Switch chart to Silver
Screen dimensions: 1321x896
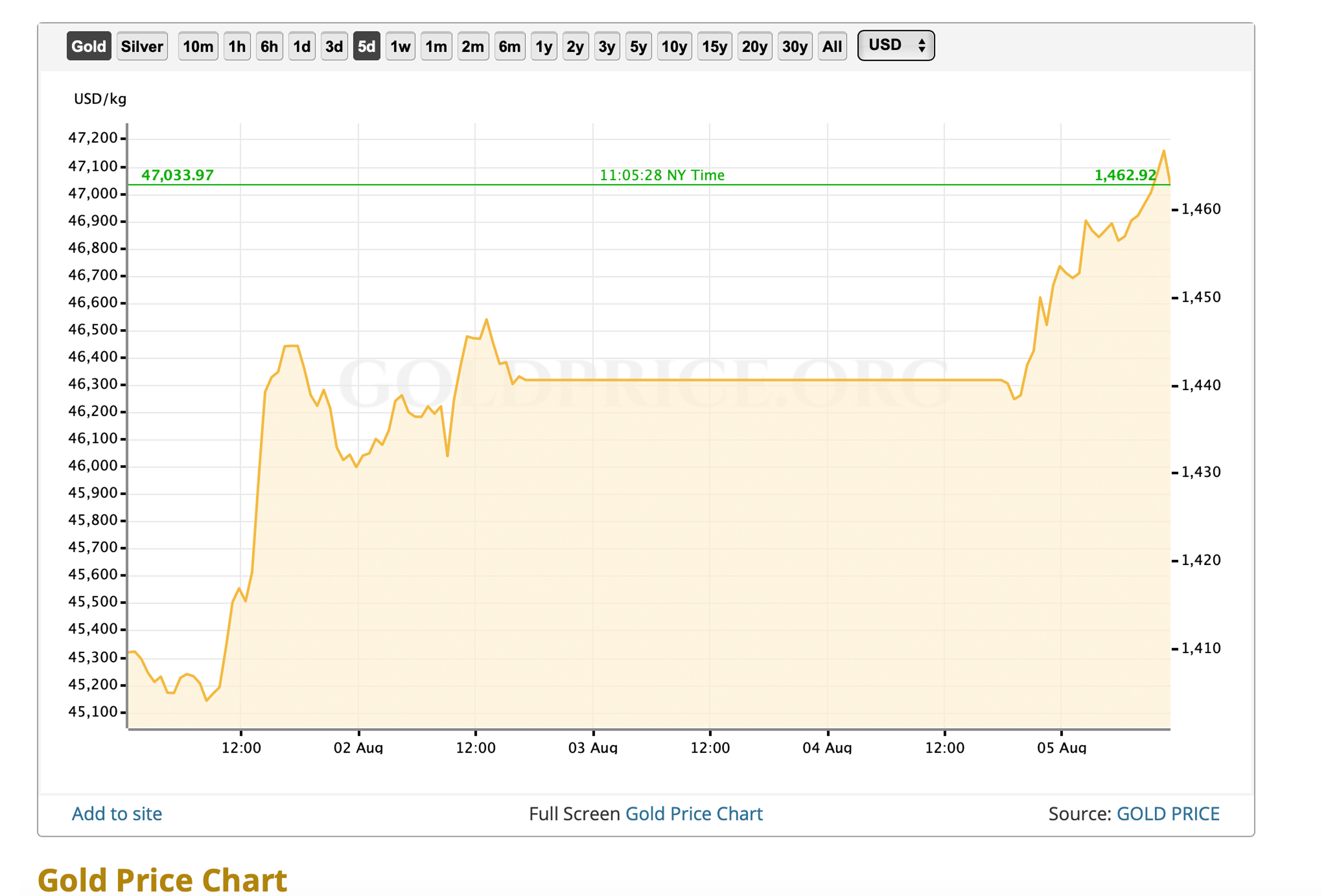(x=142, y=46)
